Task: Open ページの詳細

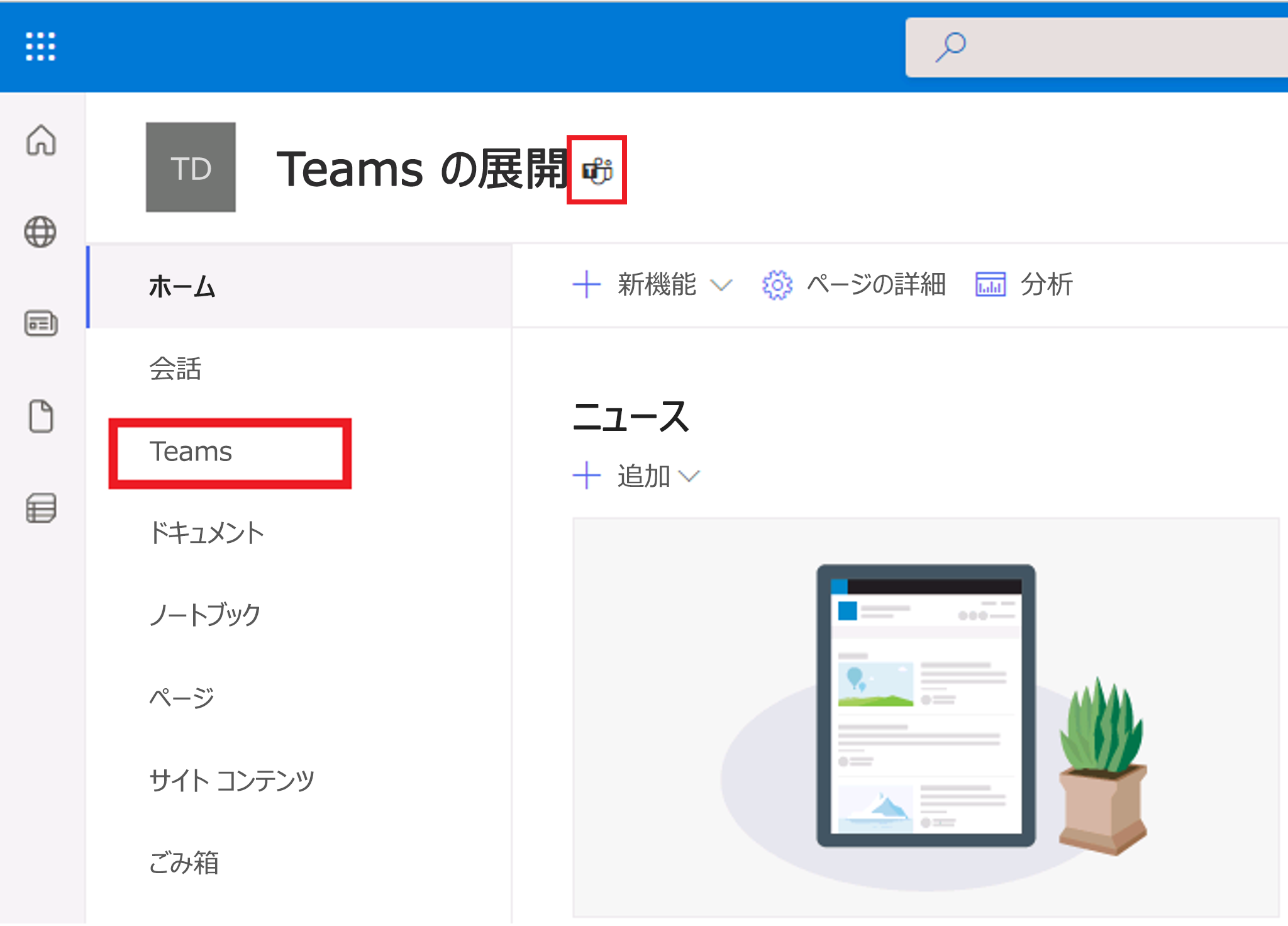Action: (875, 284)
